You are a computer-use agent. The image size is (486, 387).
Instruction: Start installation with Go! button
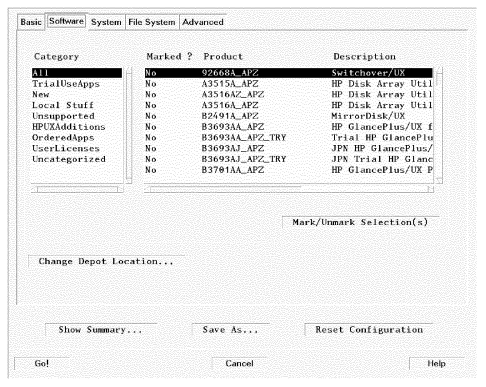[42, 364]
